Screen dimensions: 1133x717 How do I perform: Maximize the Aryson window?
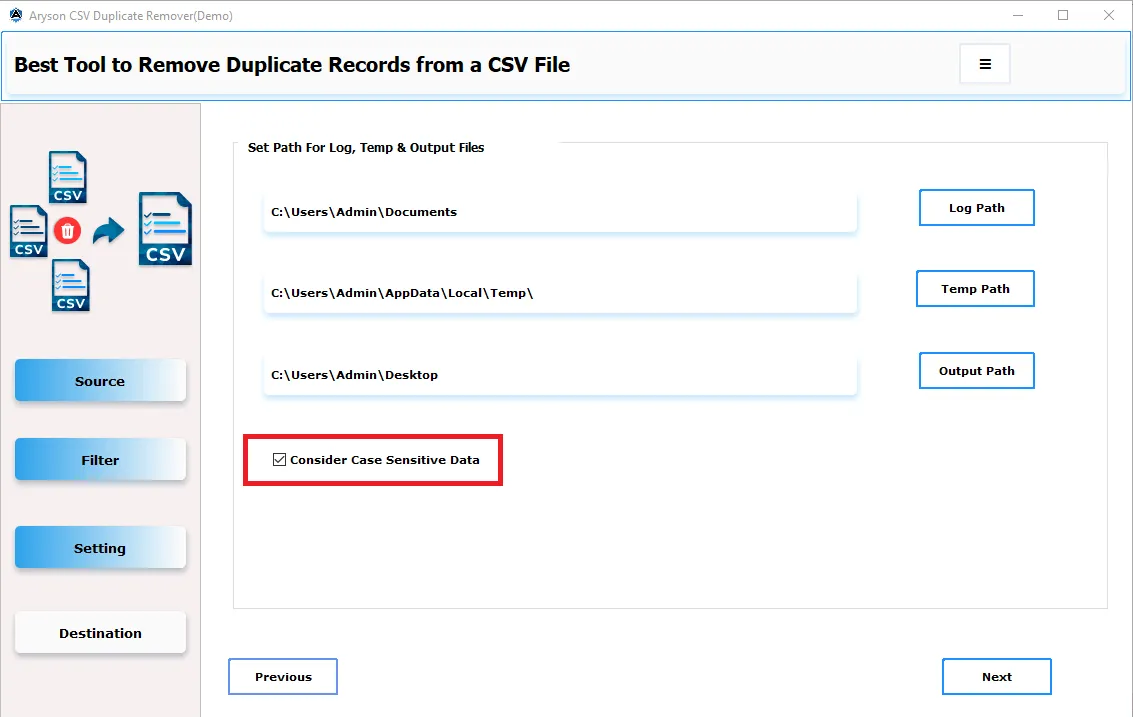pos(1063,15)
